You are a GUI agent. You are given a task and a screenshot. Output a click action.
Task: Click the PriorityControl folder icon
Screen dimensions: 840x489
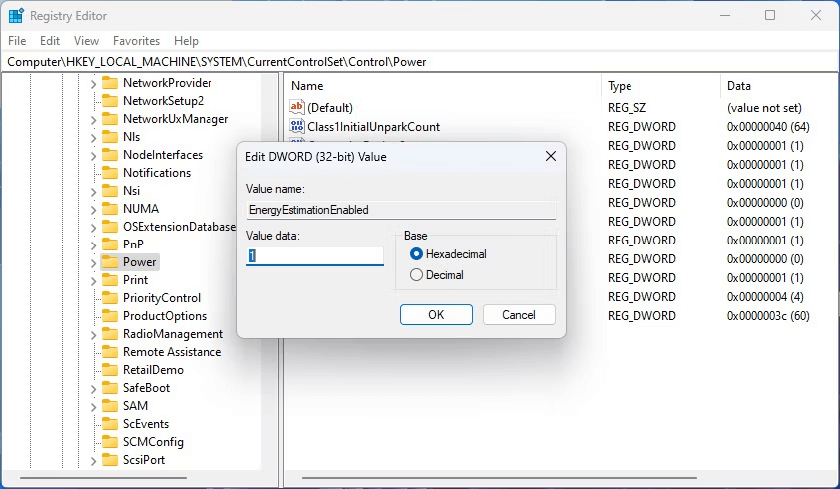coord(109,298)
